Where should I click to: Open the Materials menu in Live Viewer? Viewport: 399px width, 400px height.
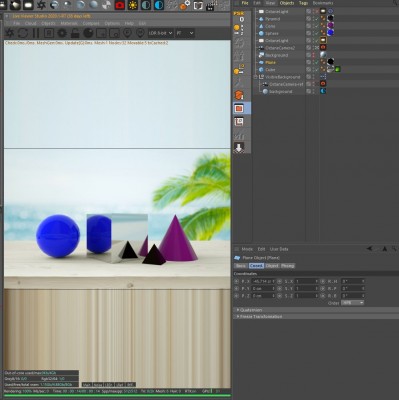pyautogui.click(x=69, y=24)
